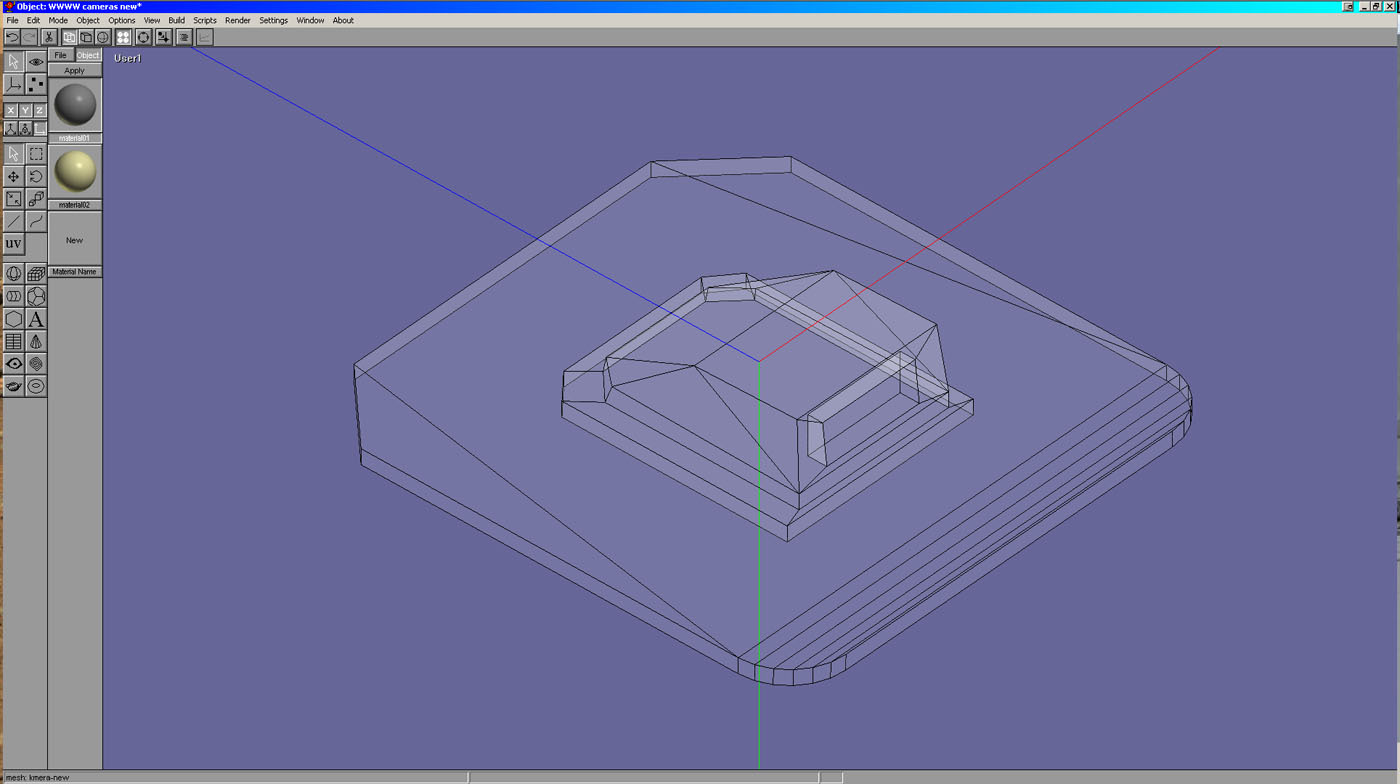Click the greyed-out Redo arrow in the toolbar
Viewport: 1400px width, 784px height.
point(30,37)
